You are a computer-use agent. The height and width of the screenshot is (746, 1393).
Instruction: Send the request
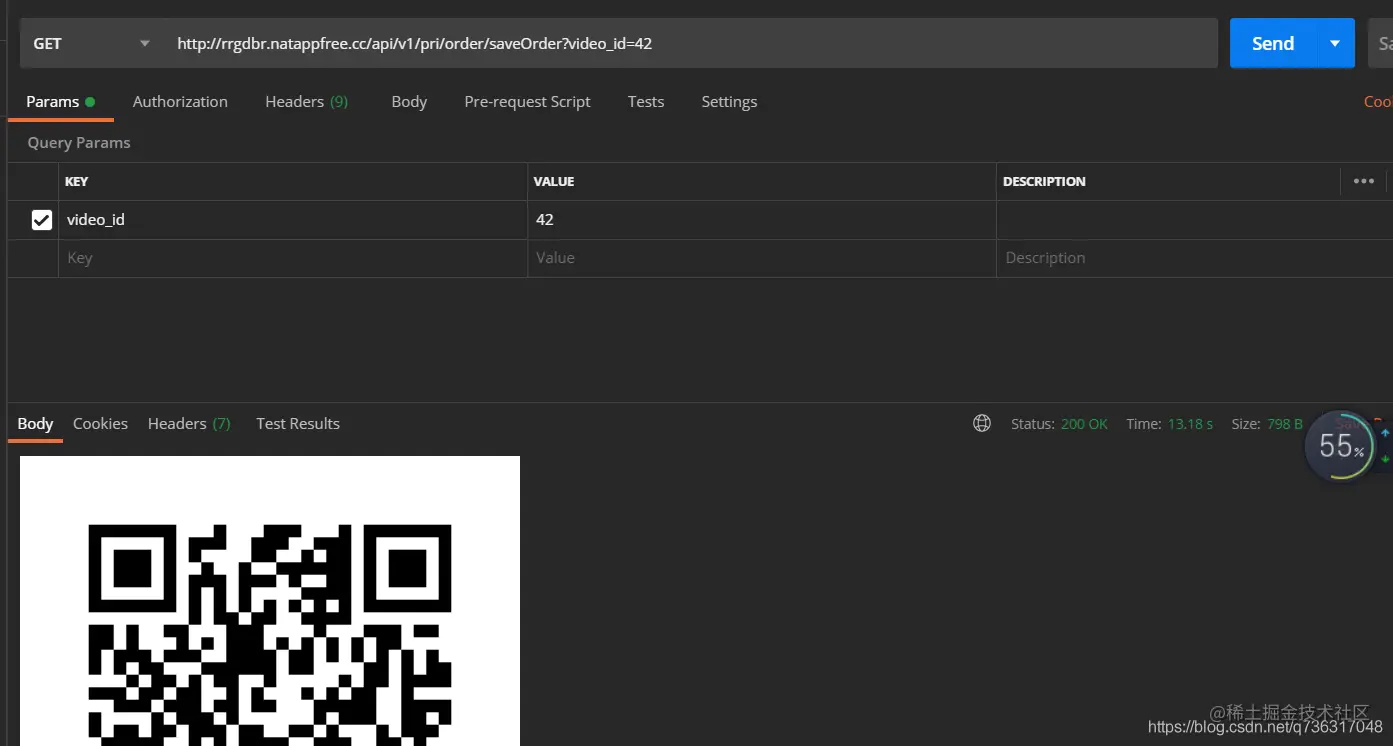[1273, 44]
